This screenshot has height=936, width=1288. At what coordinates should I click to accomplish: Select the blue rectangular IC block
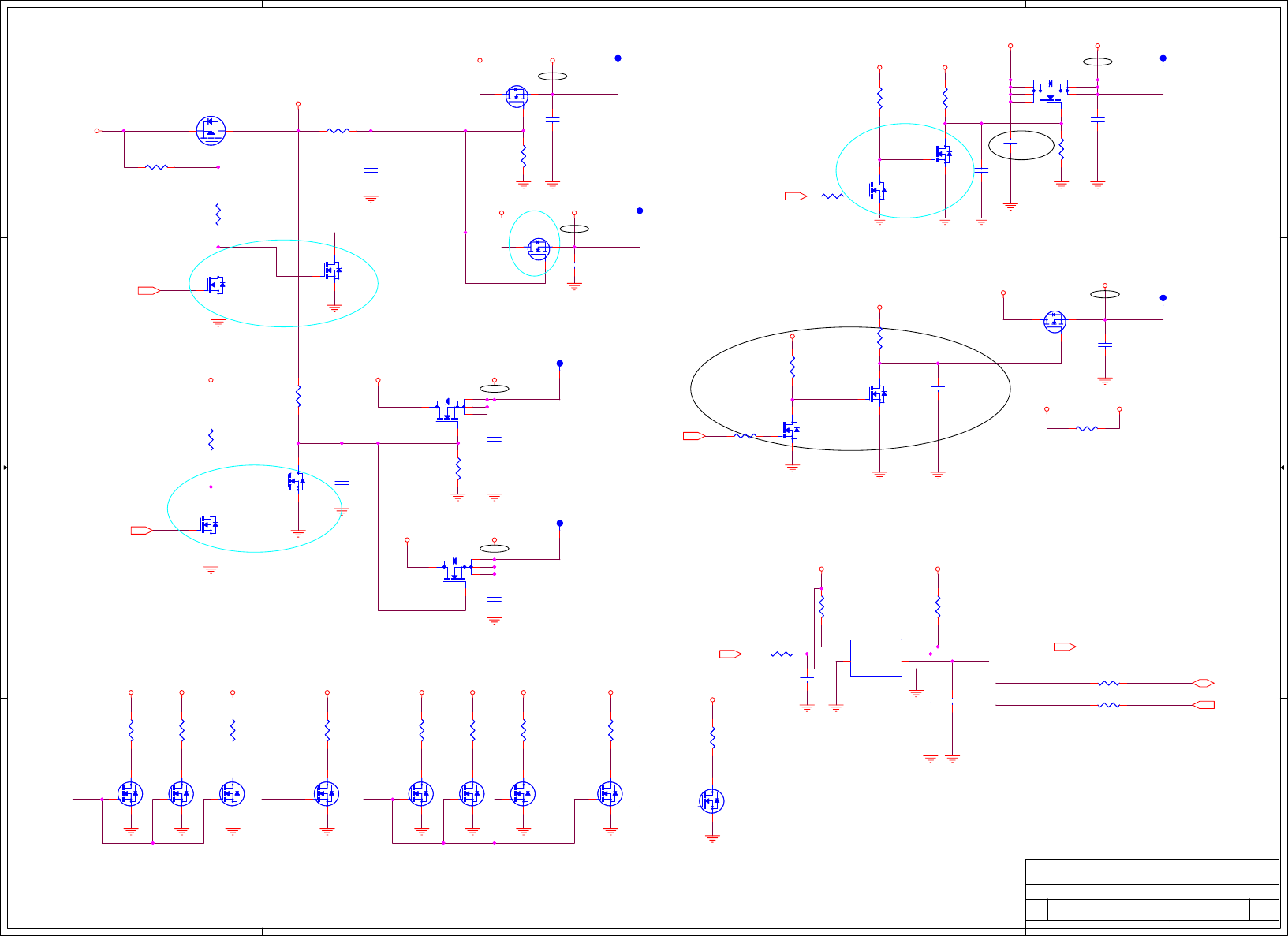876,658
